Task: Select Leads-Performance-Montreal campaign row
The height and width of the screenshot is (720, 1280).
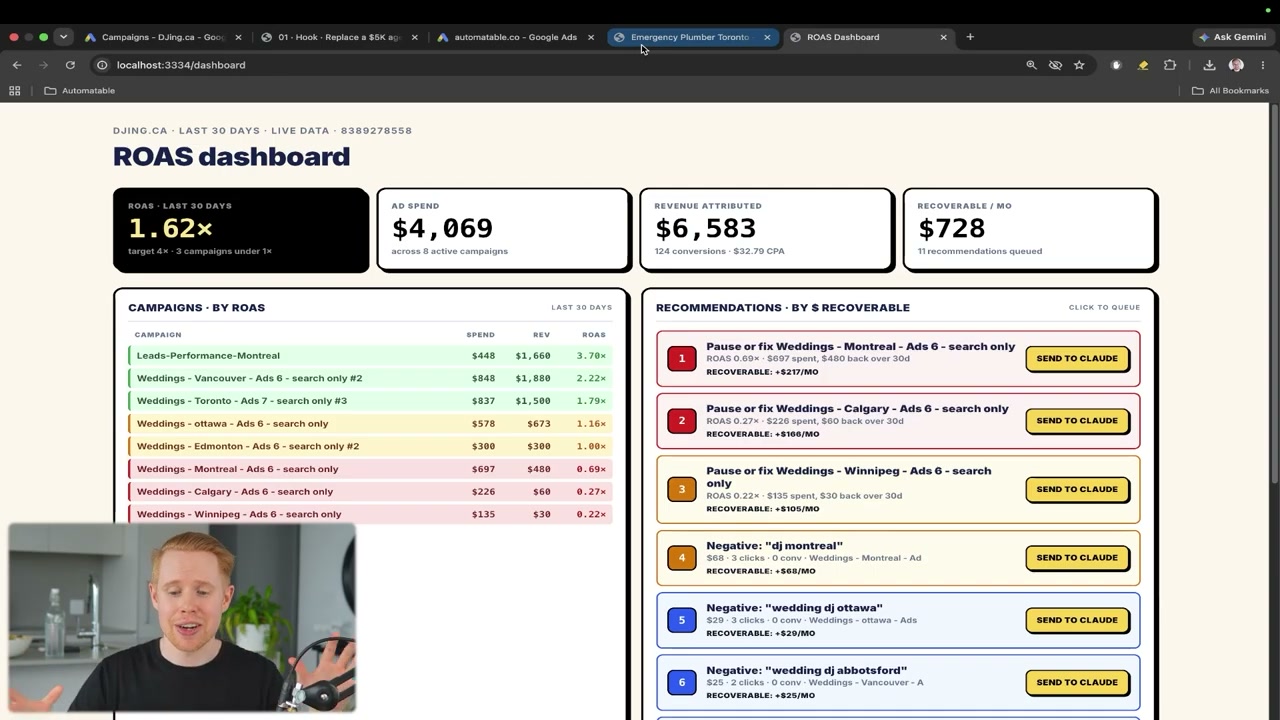Action: point(371,355)
